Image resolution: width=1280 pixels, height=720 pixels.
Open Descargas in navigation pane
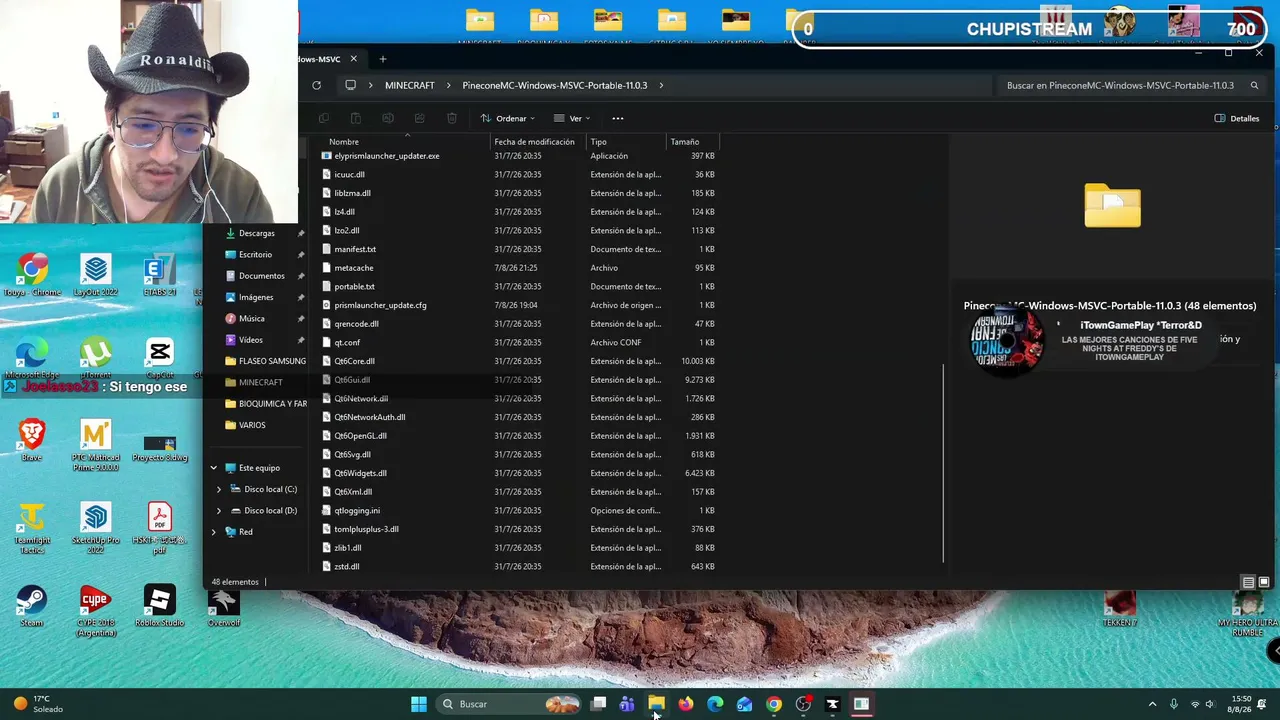tap(256, 233)
